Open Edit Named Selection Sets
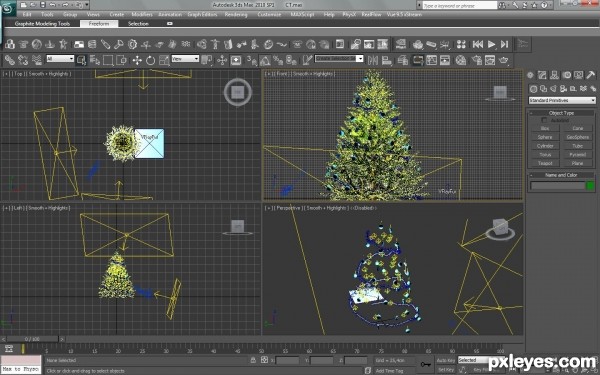The image size is (600, 375). (x=308, y=60)
